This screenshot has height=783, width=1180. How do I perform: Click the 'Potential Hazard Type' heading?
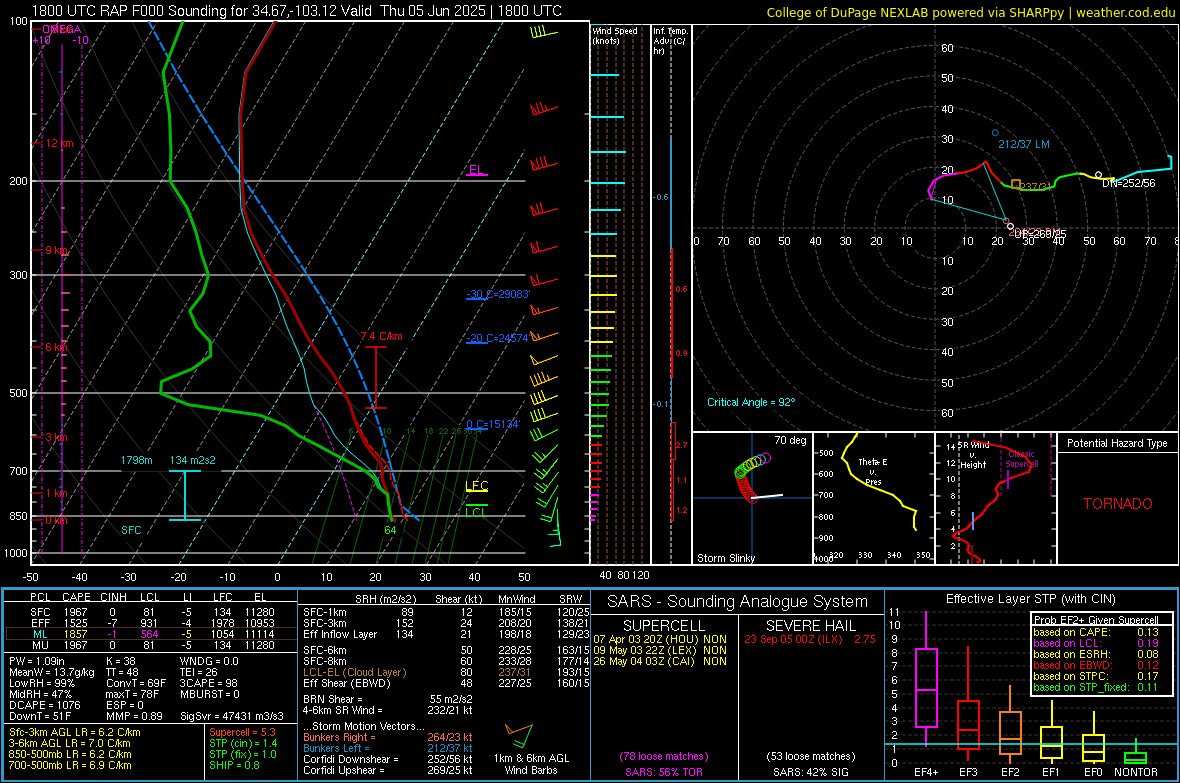1117,443
